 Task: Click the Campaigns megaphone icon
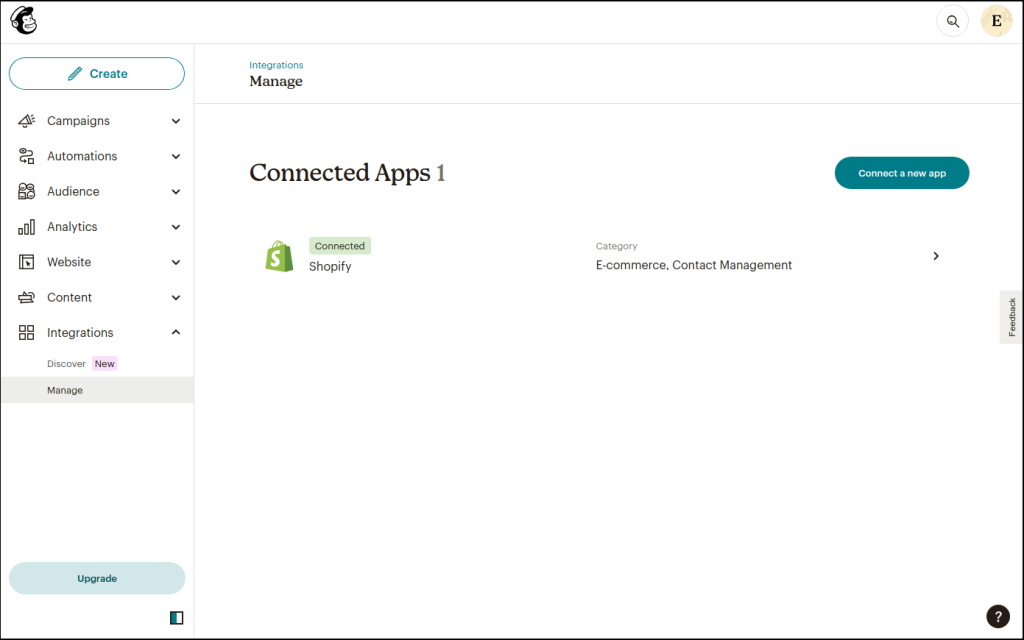(26, 121)
